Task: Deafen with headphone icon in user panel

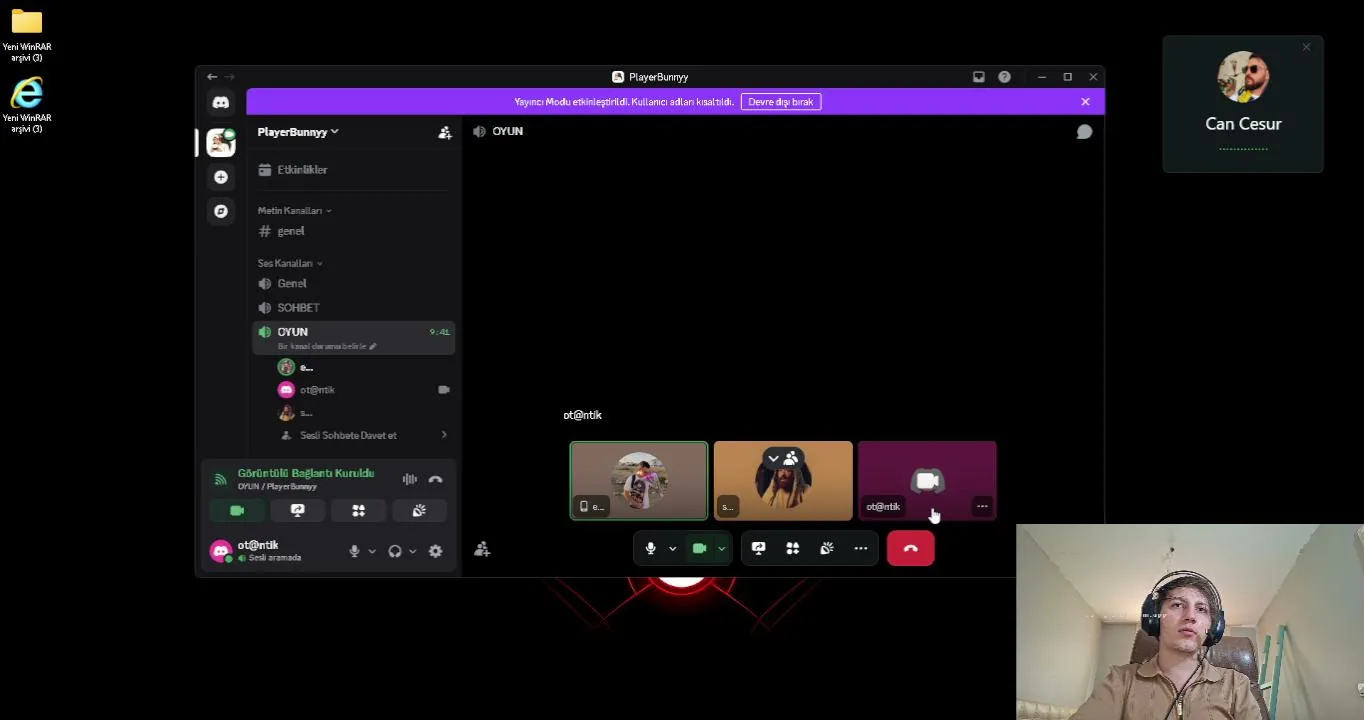Action: point(395,551)
